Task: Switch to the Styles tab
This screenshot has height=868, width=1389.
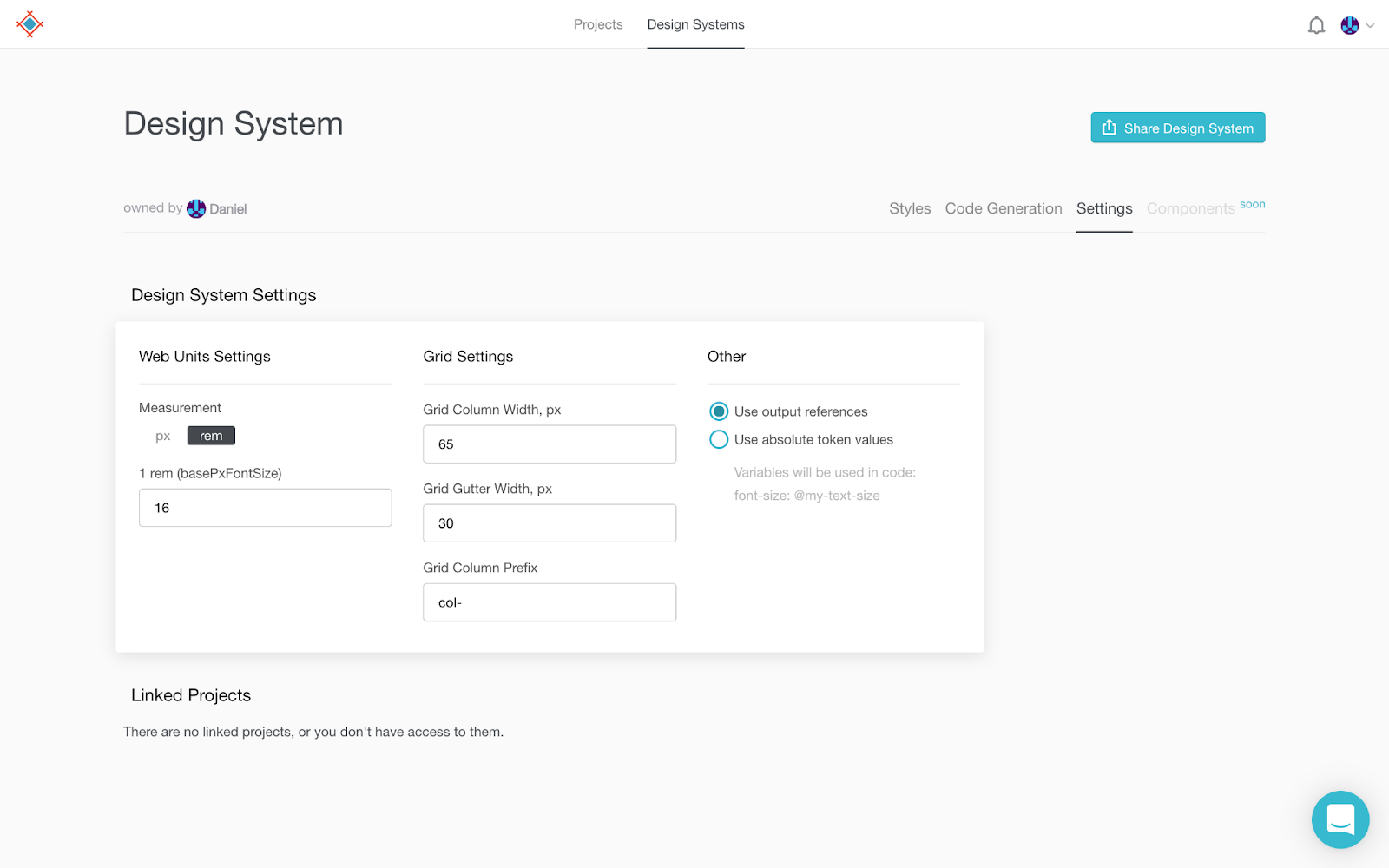Action: click(x=910, y=208)
